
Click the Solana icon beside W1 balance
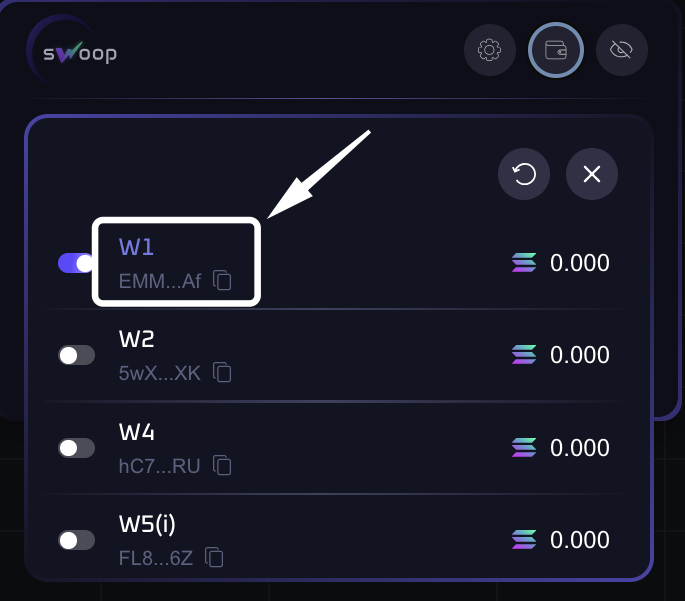click(524, 263)
